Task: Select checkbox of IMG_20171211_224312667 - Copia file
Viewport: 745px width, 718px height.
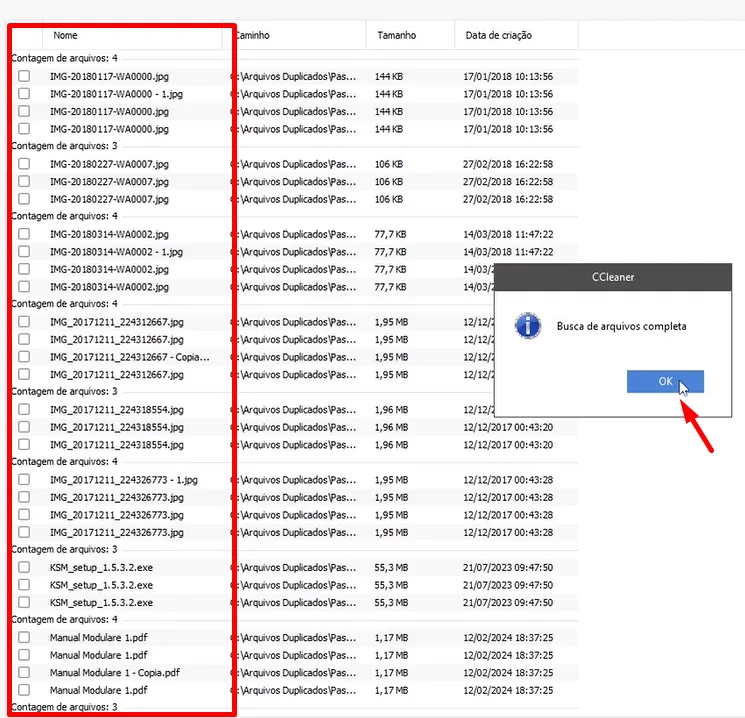Action: 24,357
